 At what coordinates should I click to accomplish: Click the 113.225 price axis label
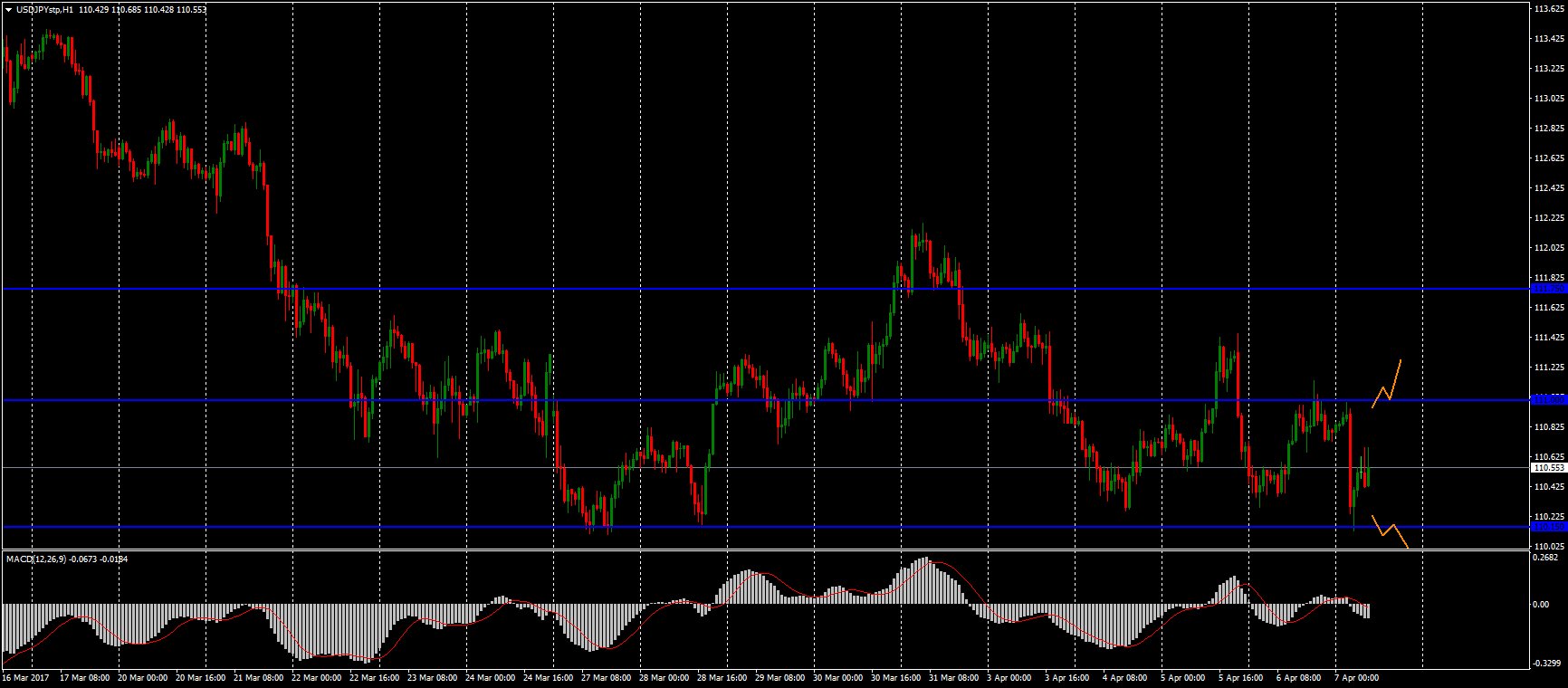pos(1550,69)
